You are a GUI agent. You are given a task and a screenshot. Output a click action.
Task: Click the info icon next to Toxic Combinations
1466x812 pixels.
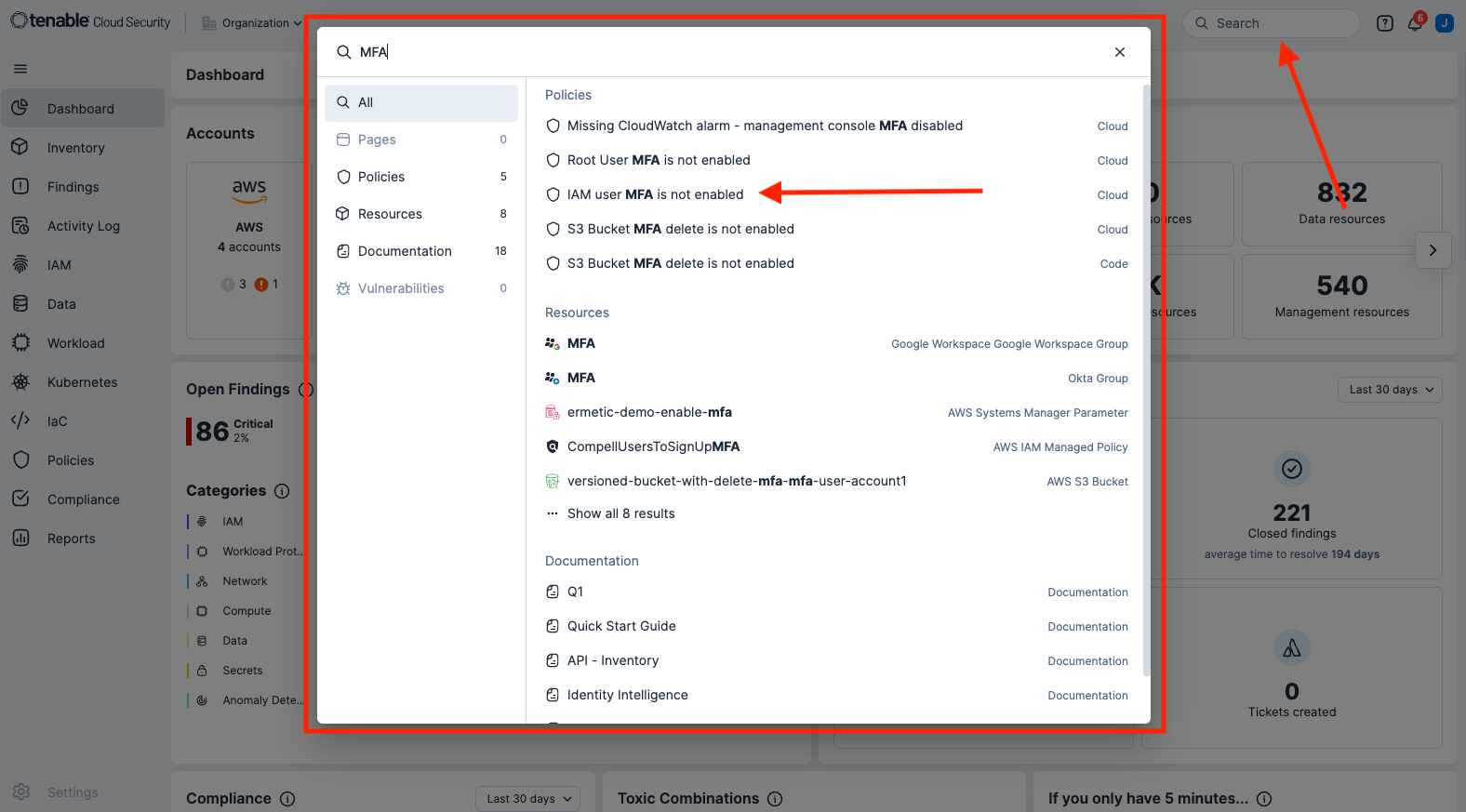point(775,799)
